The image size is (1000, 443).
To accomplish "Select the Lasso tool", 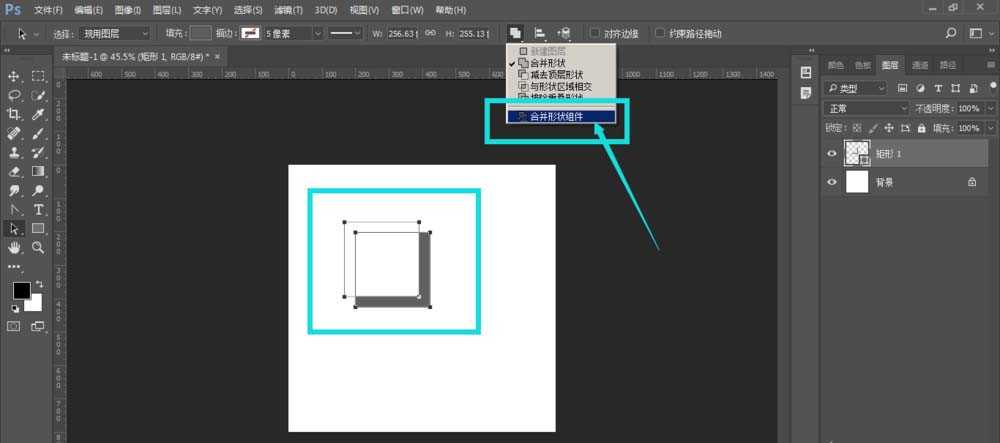I will 15,95.
